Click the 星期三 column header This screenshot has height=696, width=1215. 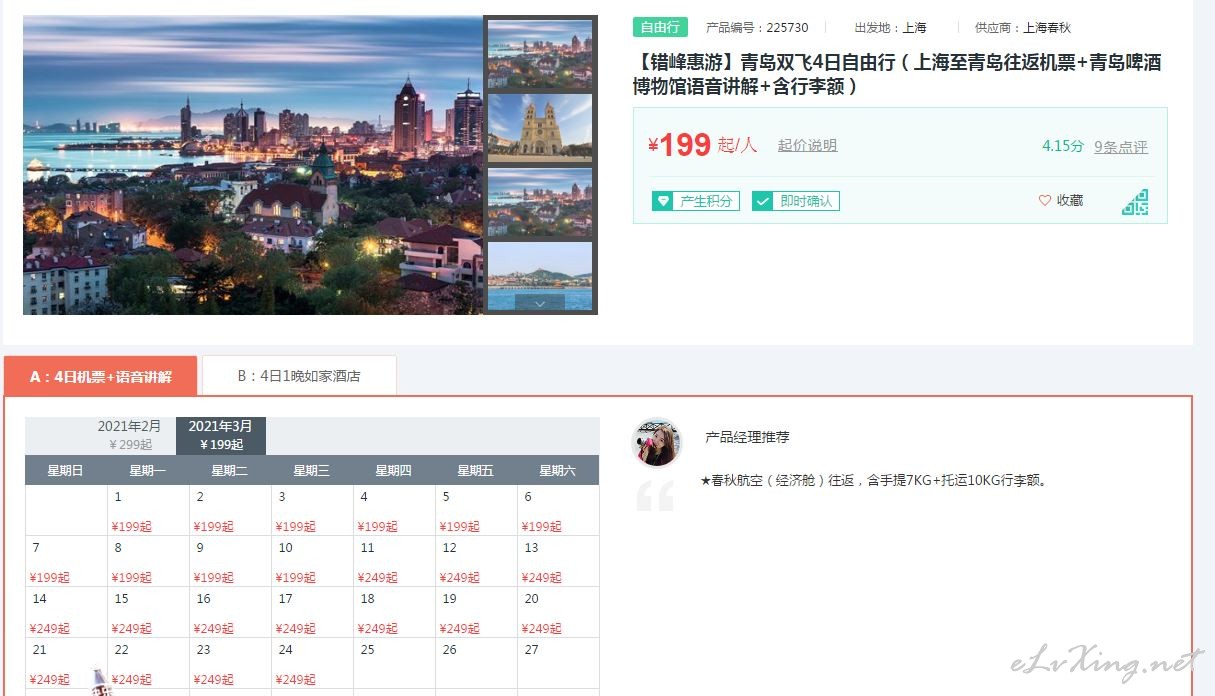coord(312,470)
